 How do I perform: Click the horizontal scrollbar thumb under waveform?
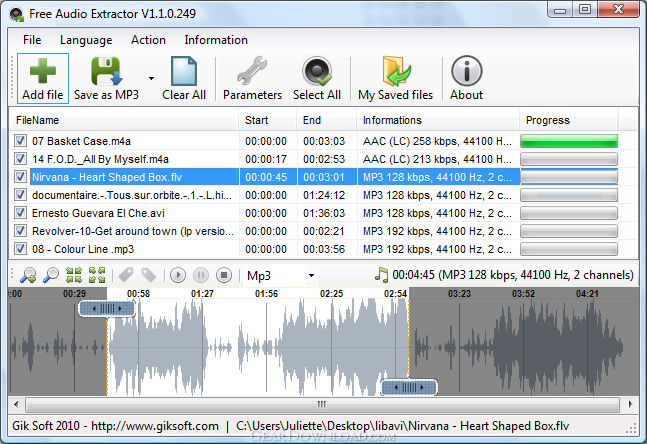coord(322,404)
